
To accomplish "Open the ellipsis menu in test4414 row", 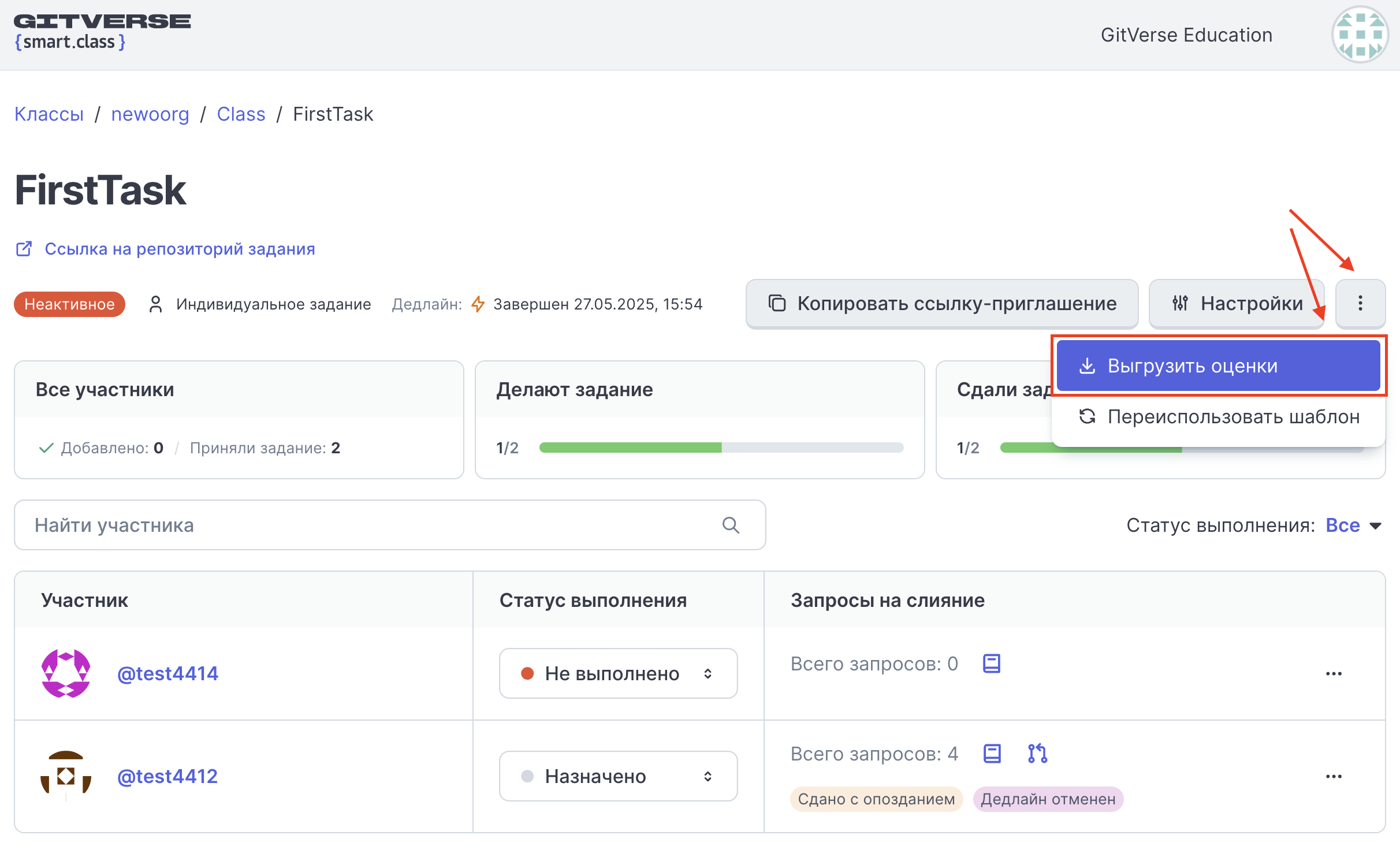I will (x=1334, y=674).
